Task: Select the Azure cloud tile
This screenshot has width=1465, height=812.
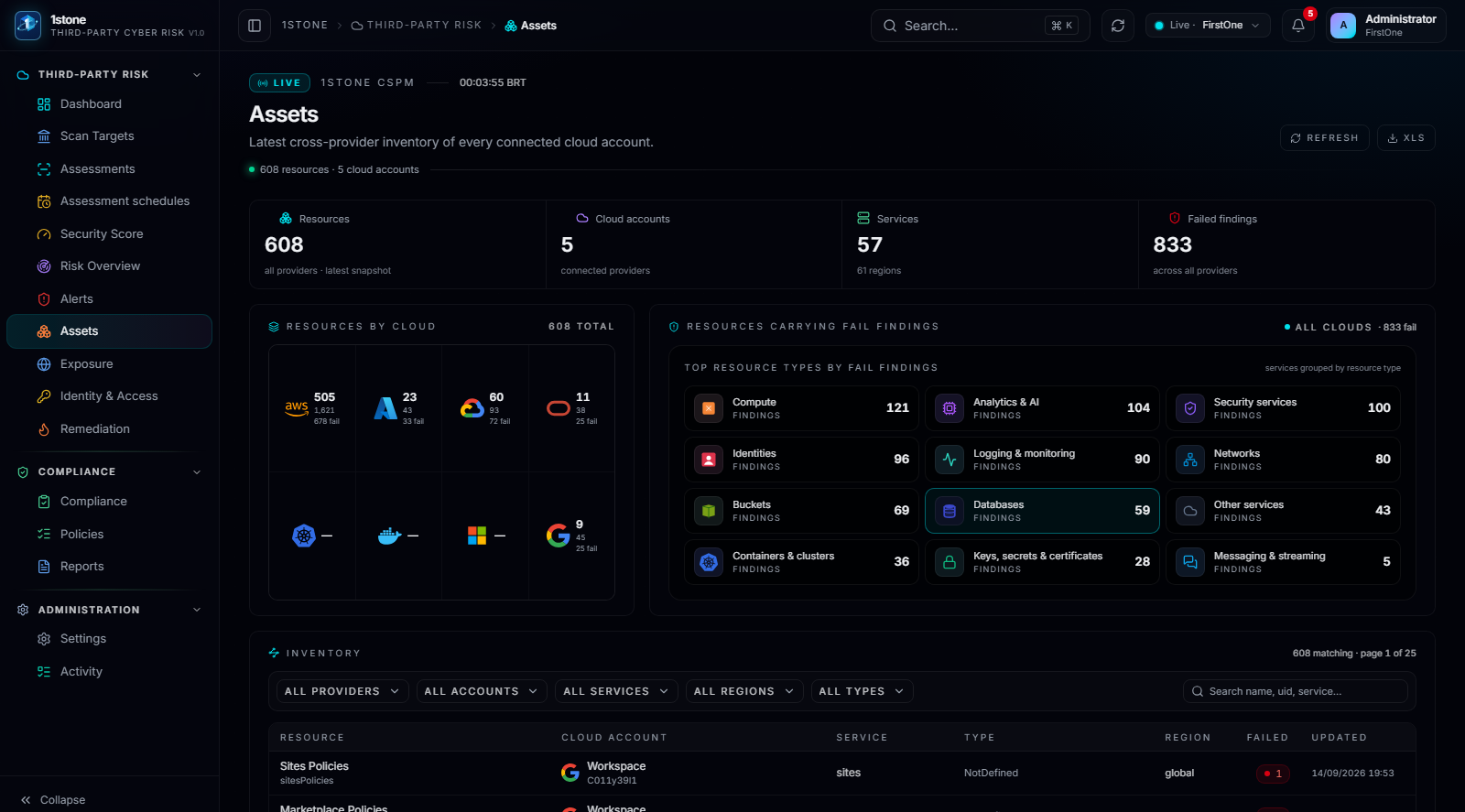Action: pos(399,409)
